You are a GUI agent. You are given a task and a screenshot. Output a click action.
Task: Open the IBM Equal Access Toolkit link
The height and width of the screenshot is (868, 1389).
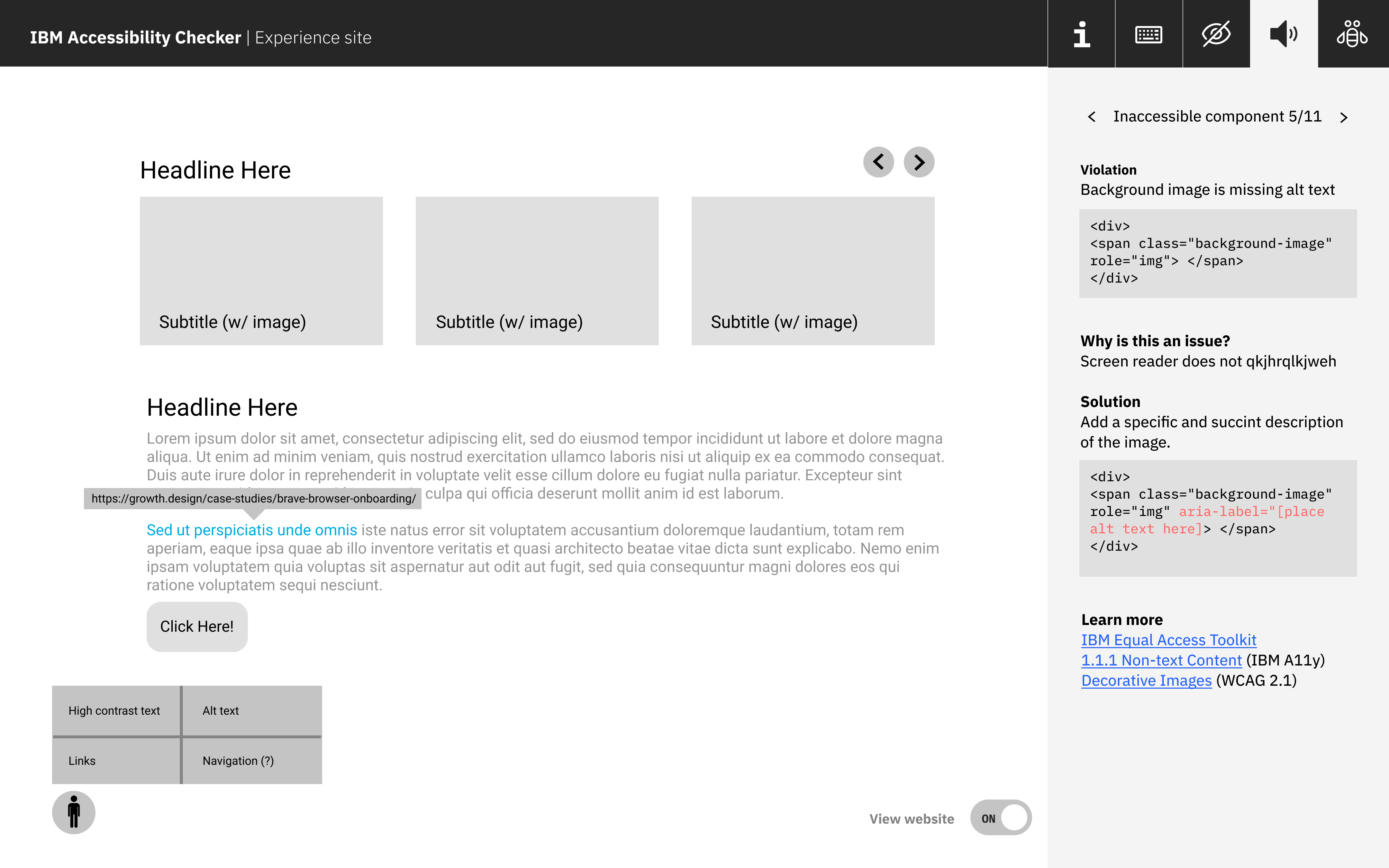1169,639
